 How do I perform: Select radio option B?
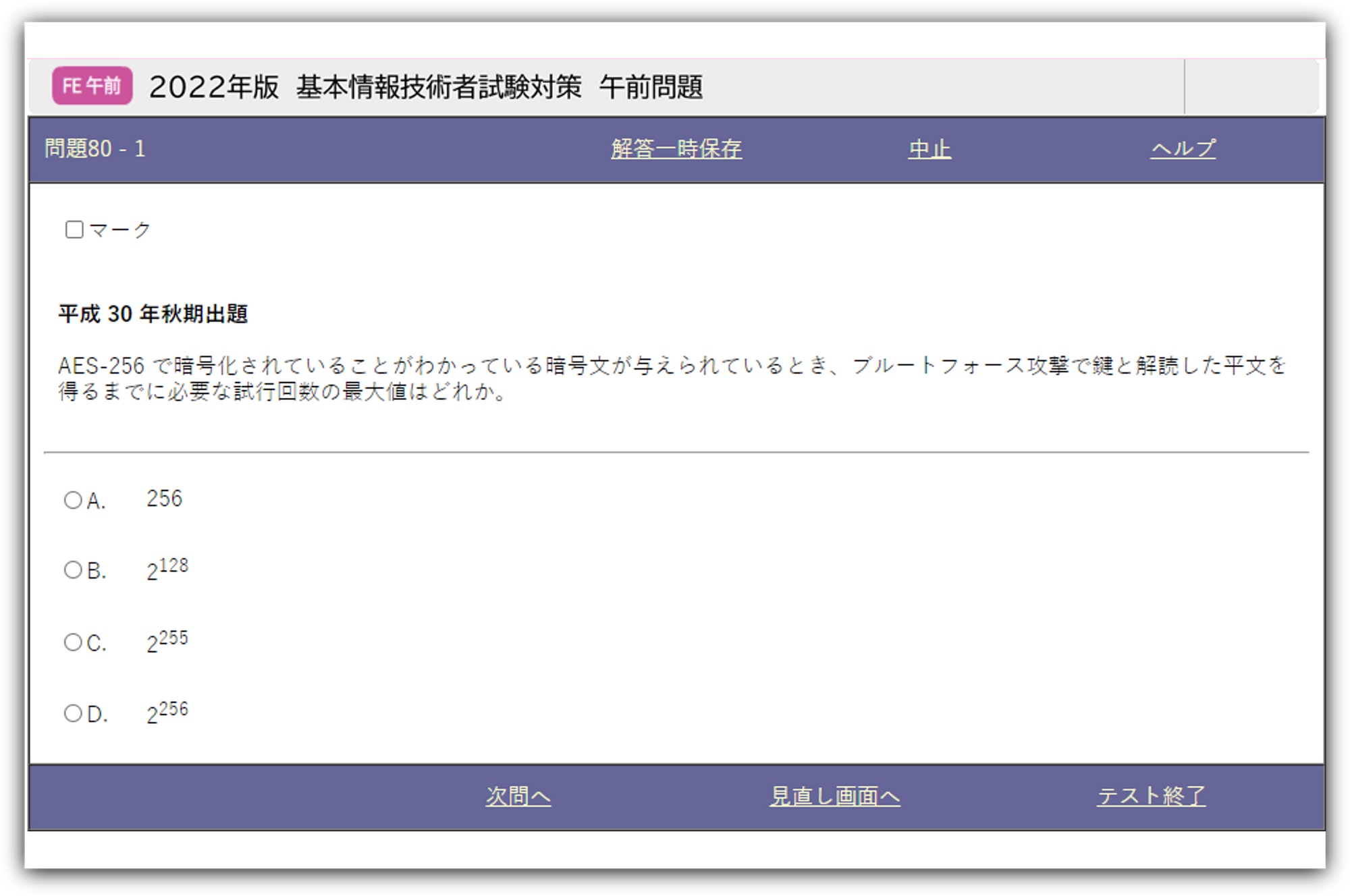point(73,570)
